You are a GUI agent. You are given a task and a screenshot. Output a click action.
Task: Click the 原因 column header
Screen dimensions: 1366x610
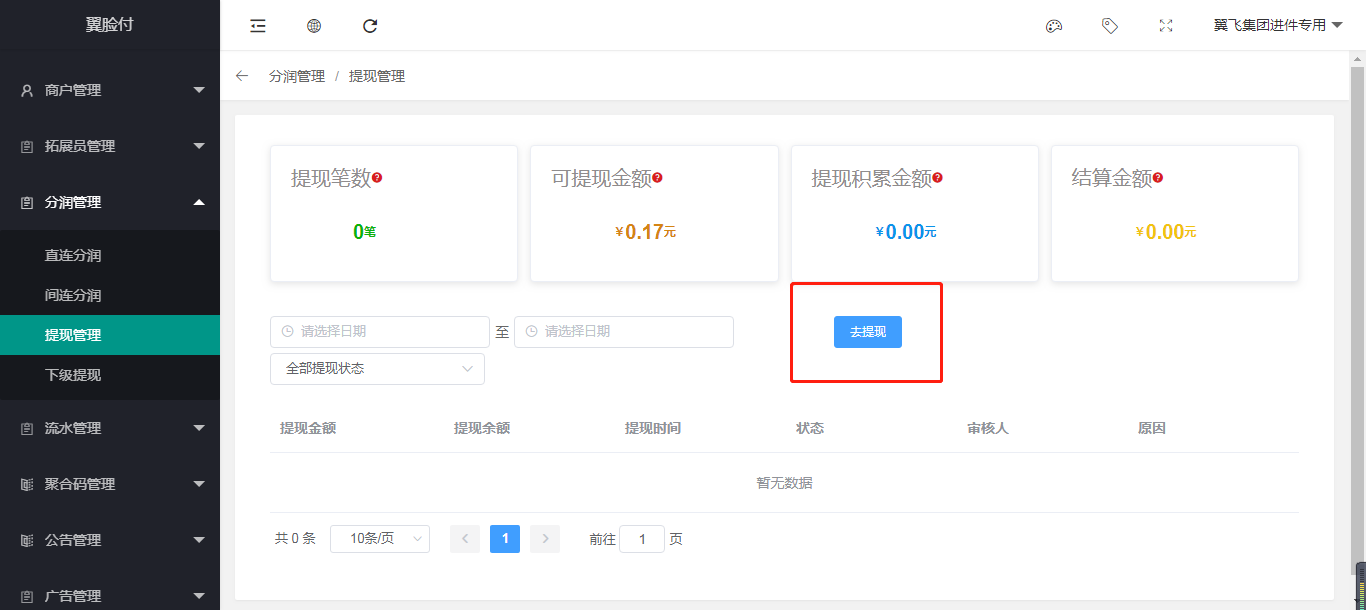coord(1152,428)
